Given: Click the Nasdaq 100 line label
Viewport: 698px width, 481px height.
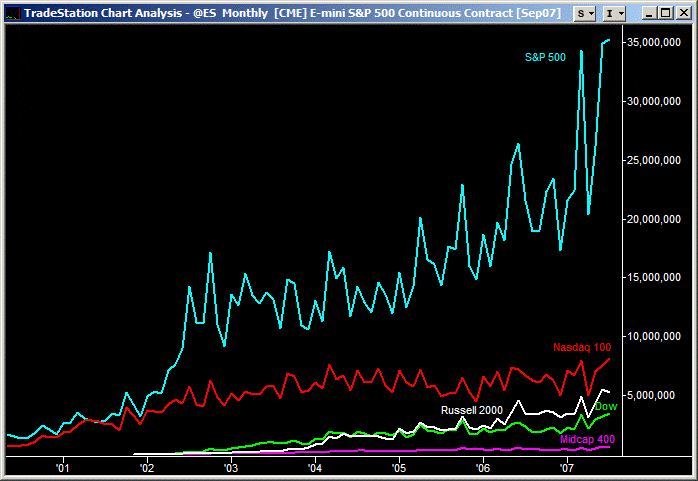Looking at the screenshot, I should coord(582,347).
